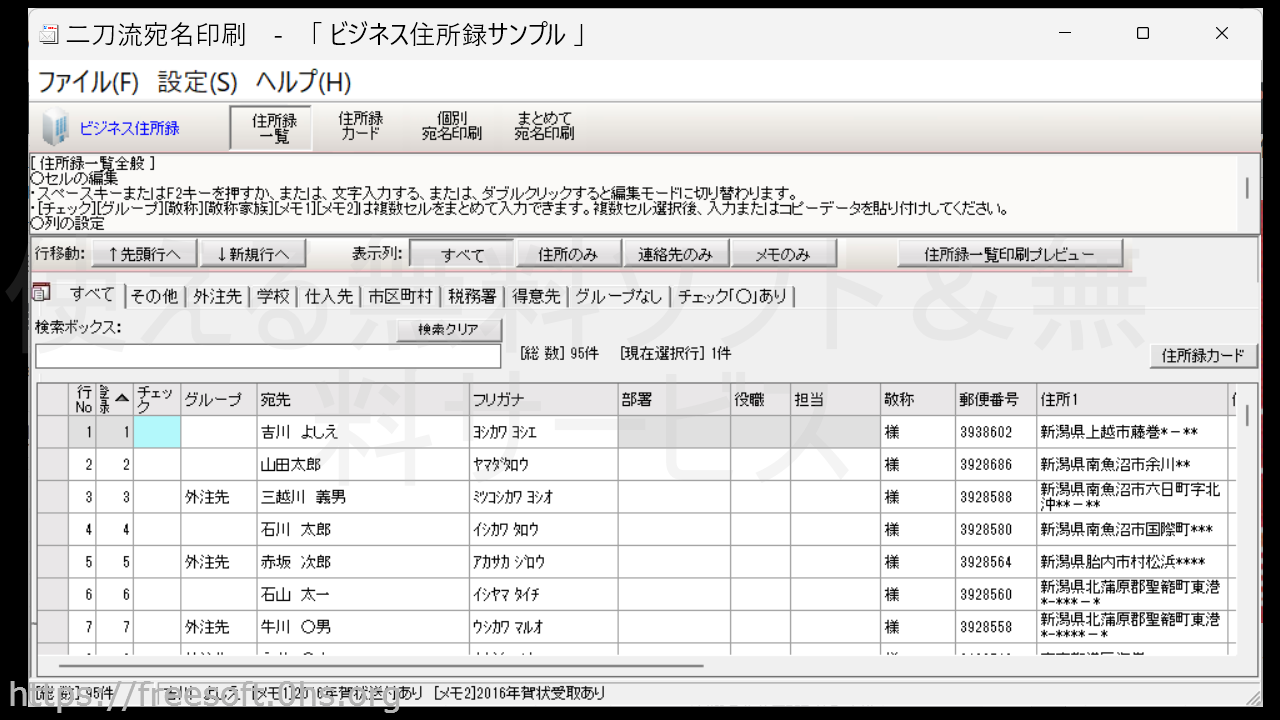Toggle the チェック cell for 山田太郎
1280x720 pixels.
pyautogui.click(x=157, y=465)
